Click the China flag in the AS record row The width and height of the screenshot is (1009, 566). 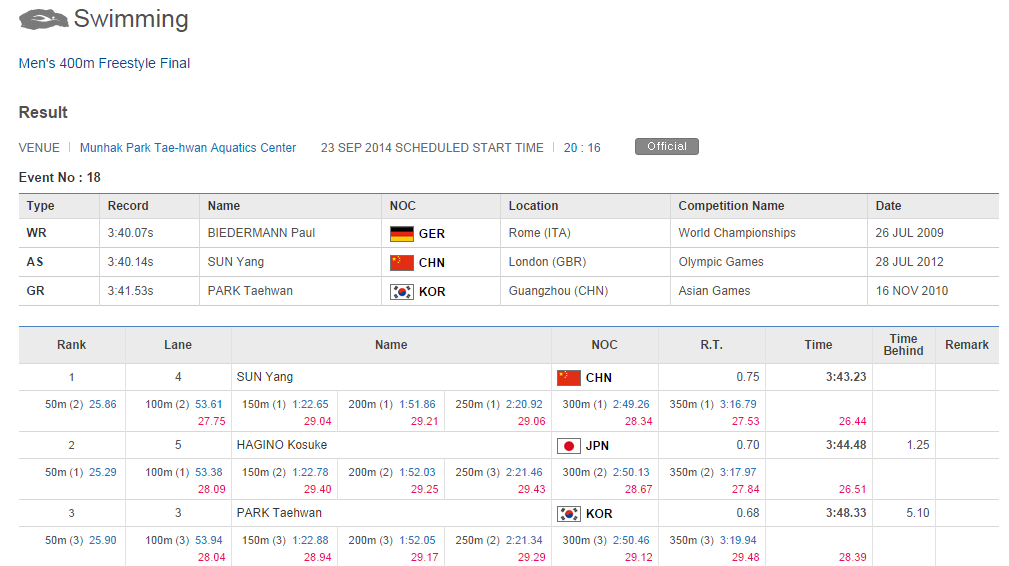[x=401, y=263]
